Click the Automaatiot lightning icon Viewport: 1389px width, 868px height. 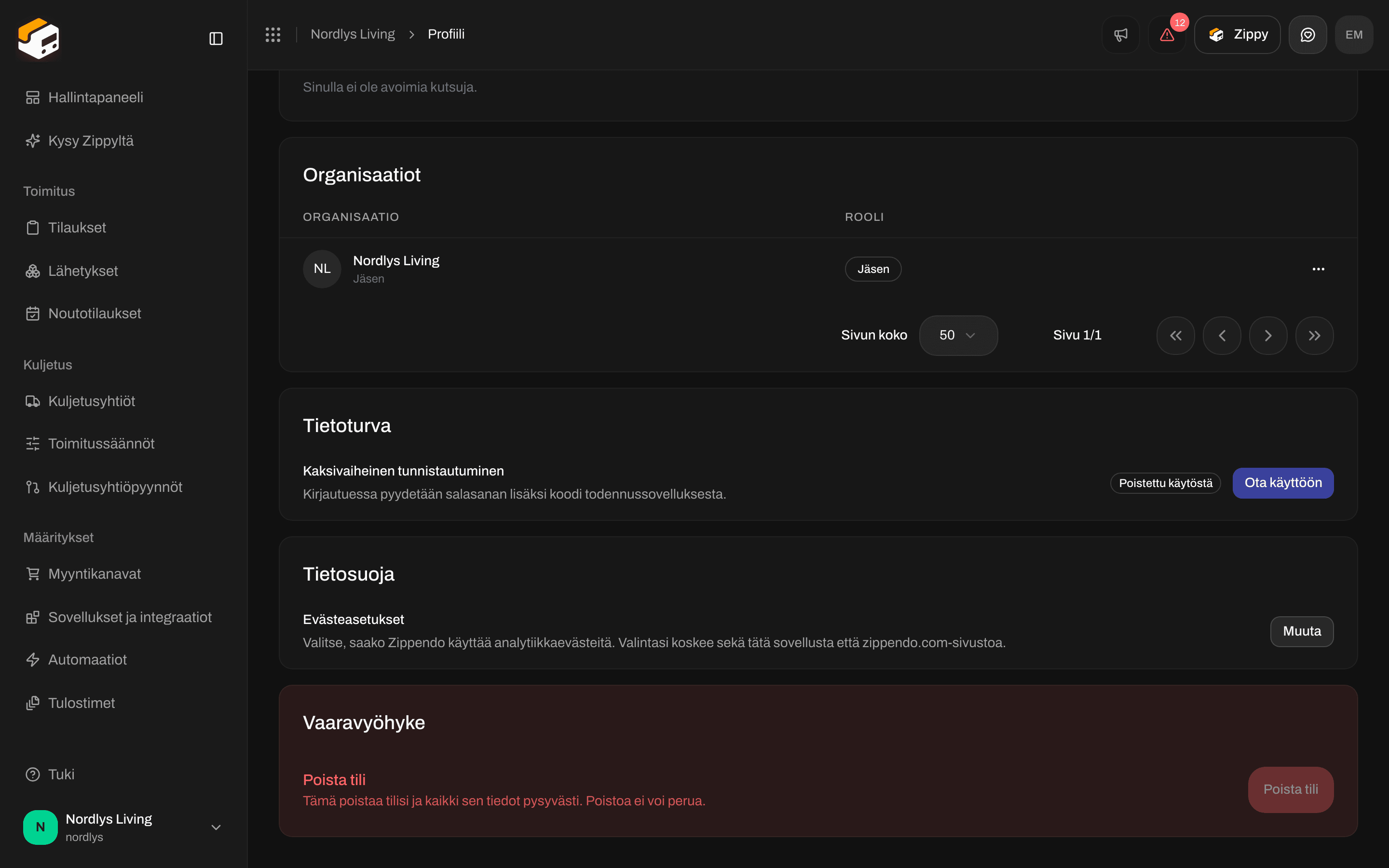click(x=33, y=660)
